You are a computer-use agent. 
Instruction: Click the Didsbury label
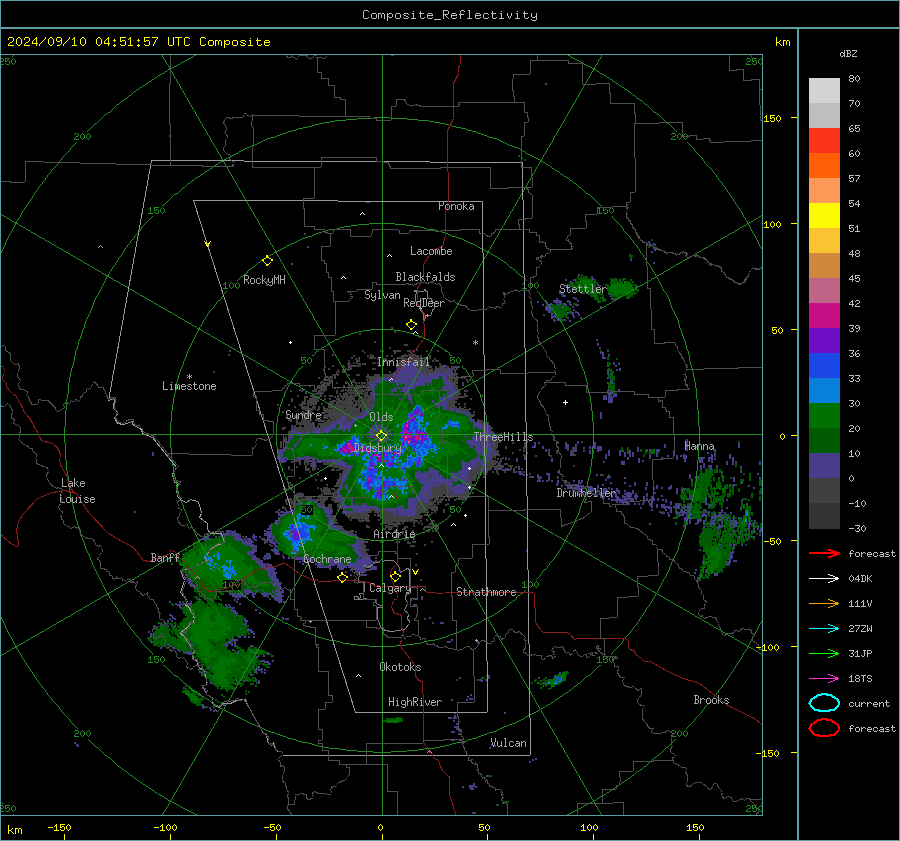tap(378, 448)
